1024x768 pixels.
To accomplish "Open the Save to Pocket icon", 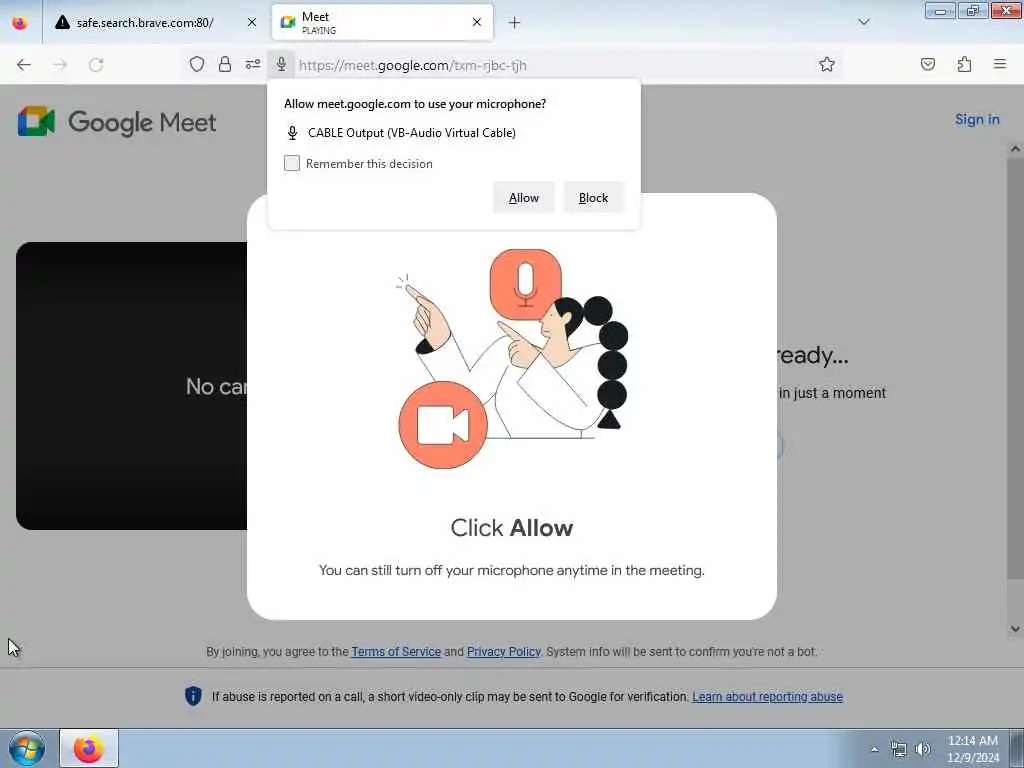I will coord(927,64).
